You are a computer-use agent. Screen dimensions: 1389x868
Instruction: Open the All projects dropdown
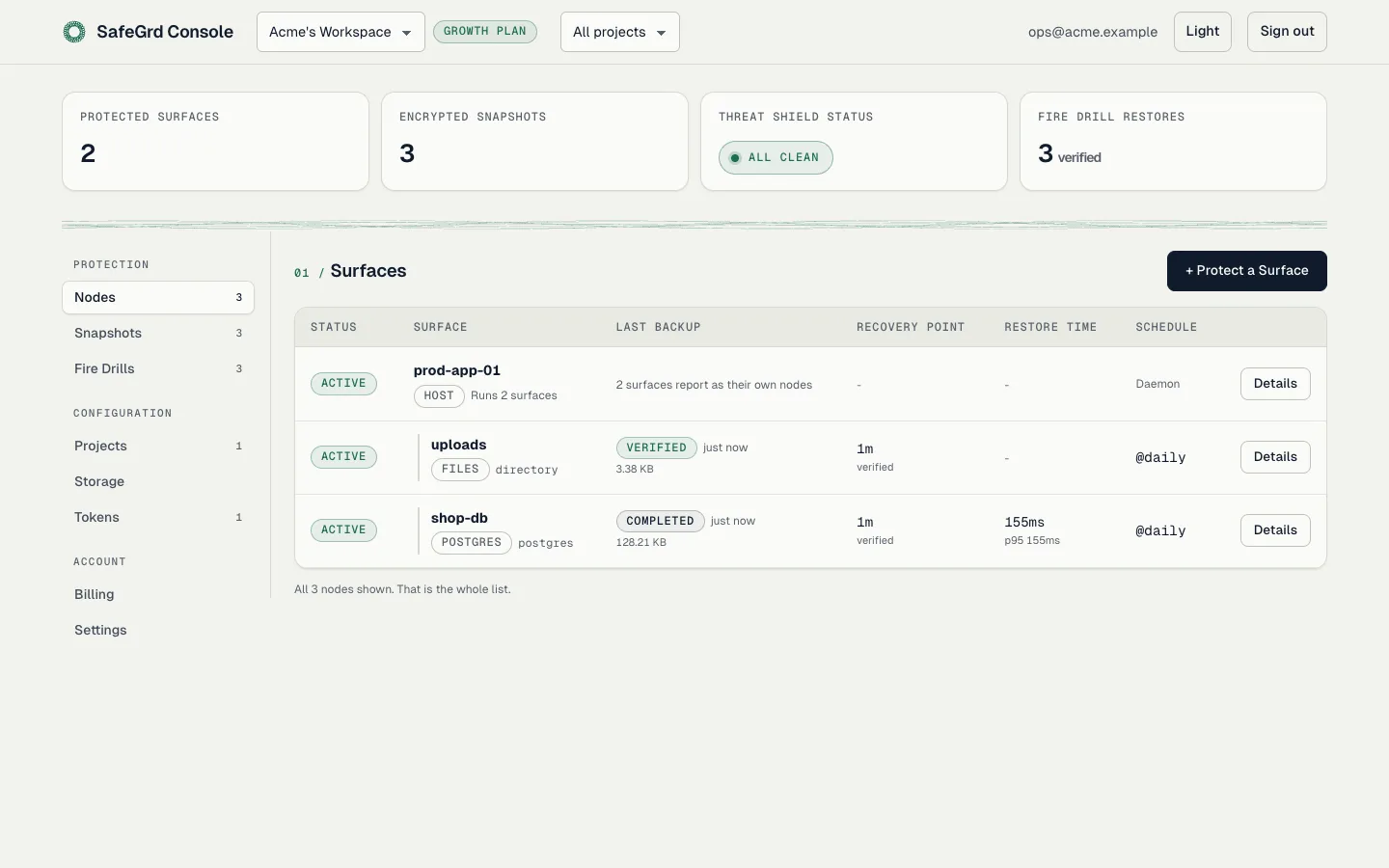[x=619, y=32]
